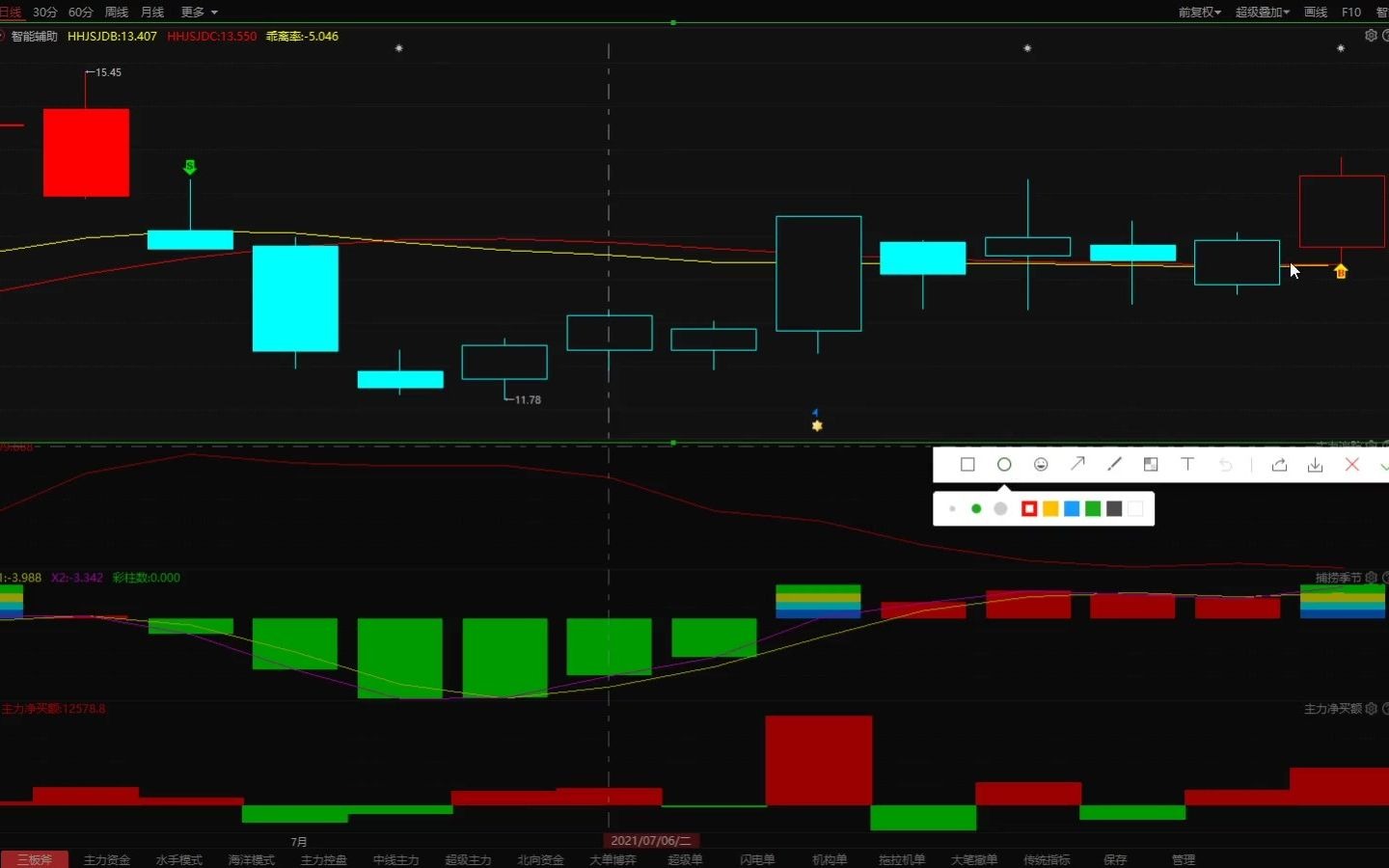Select the mosaic blur tool

[1151, 465]
